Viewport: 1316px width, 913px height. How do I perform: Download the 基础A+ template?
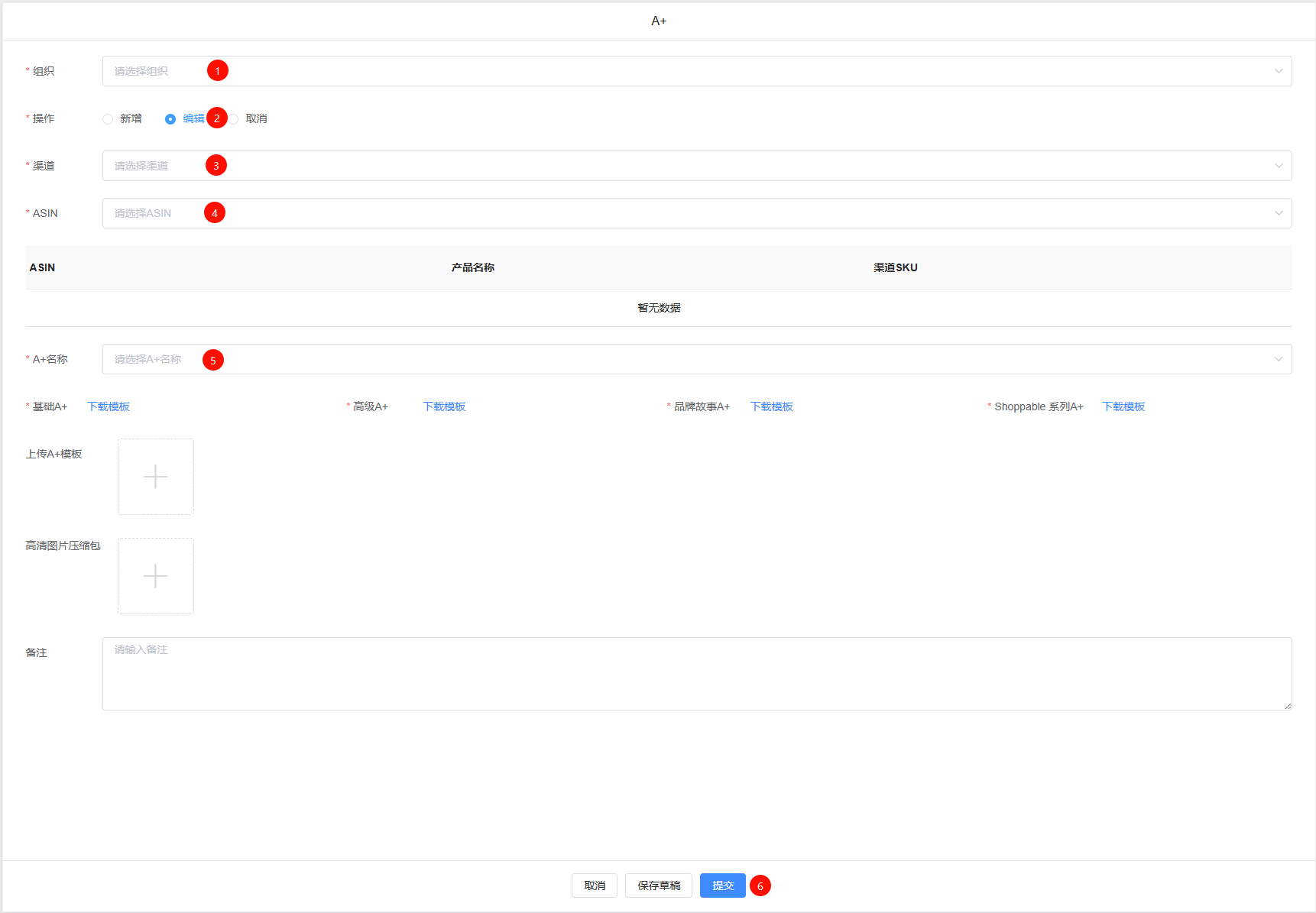(109, 406)
